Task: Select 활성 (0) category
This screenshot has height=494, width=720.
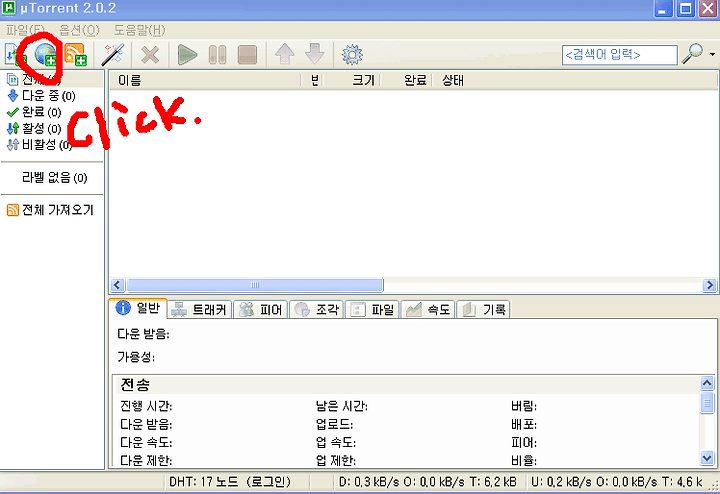Action: pyautogui.click(x=34, y=128)
